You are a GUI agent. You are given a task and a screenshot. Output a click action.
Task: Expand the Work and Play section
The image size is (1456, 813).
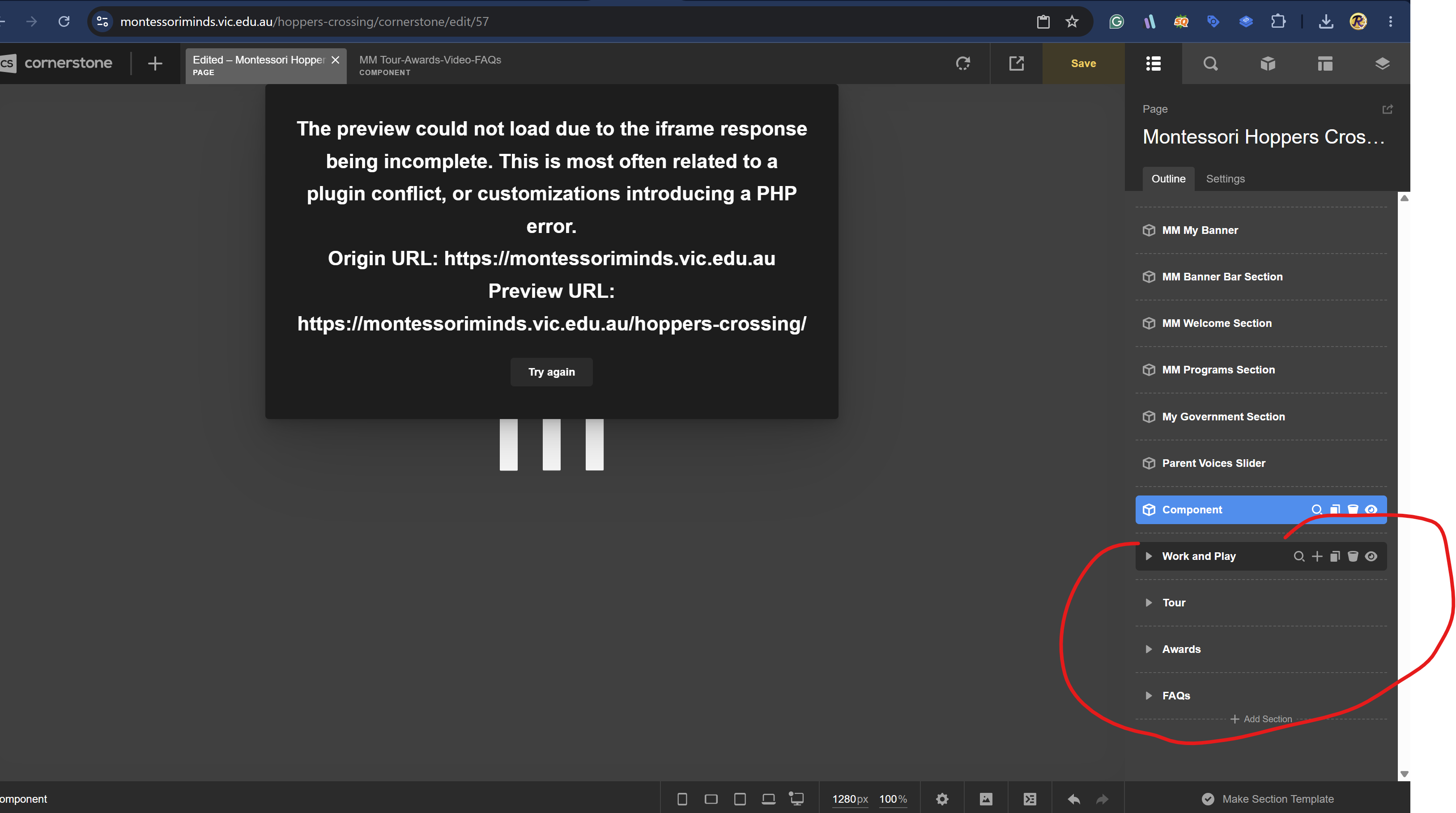1149,556
